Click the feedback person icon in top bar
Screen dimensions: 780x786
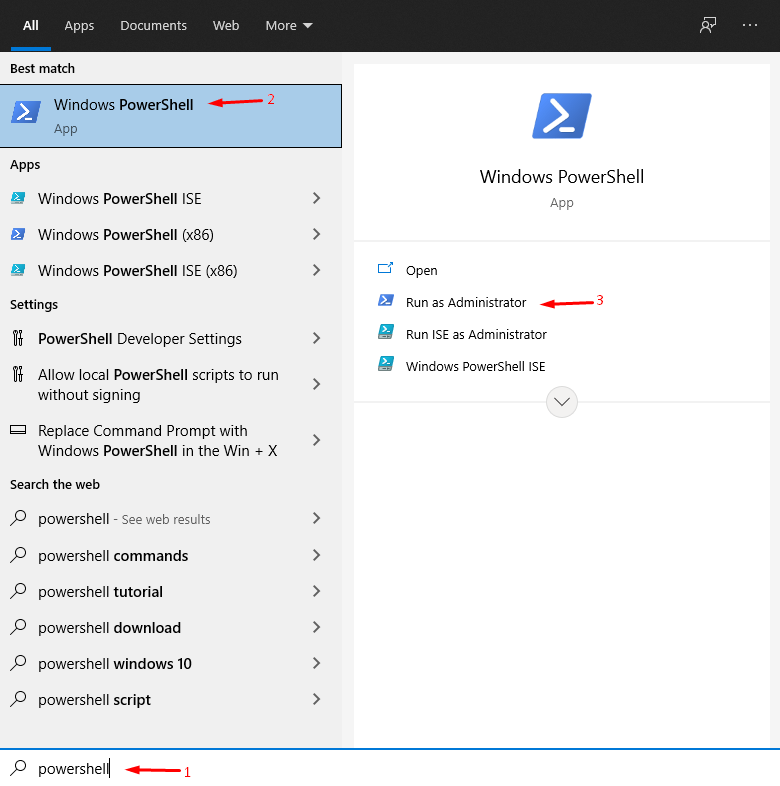tap(708, 25)
